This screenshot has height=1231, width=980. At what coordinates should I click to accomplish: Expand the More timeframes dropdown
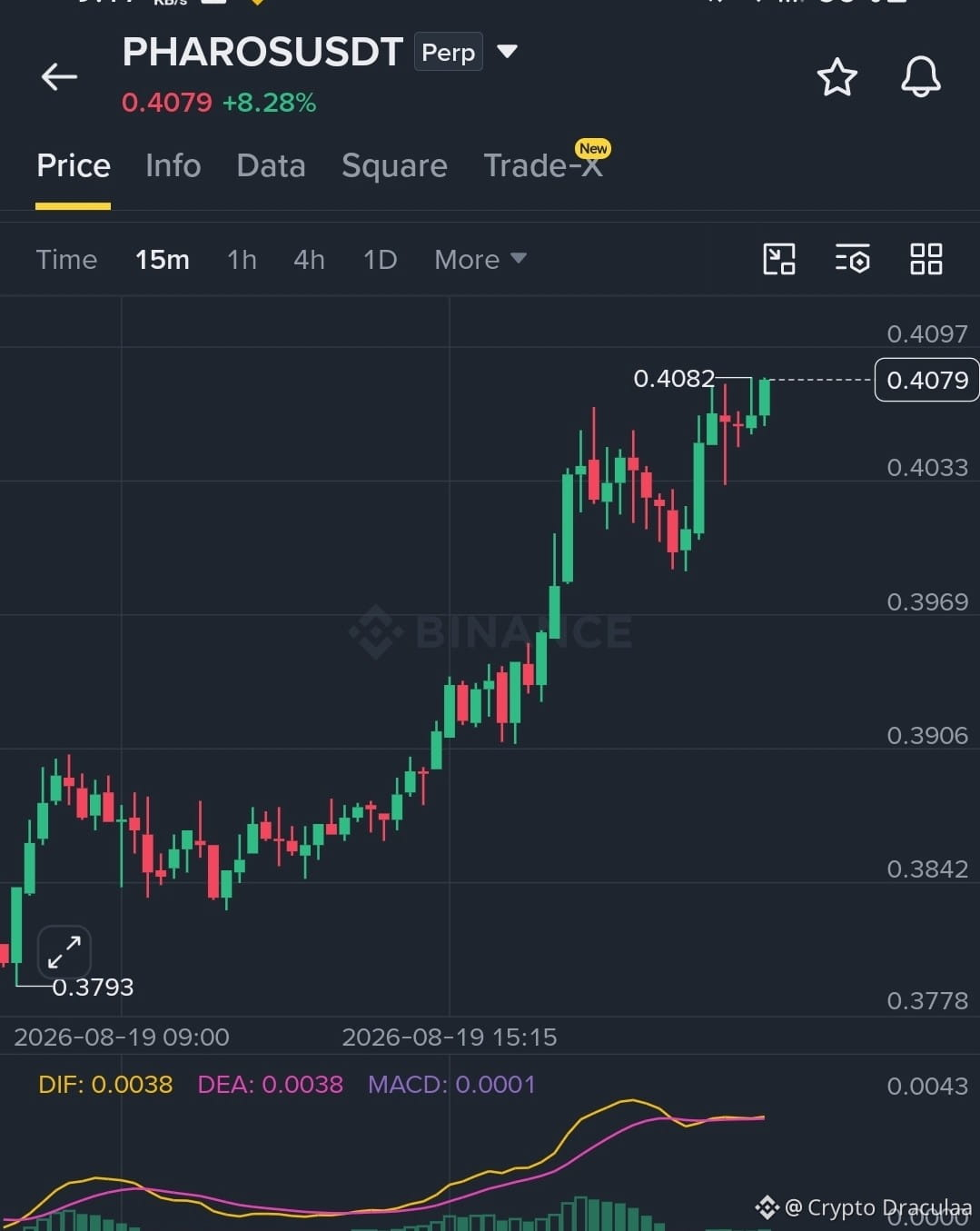(480, 259)
